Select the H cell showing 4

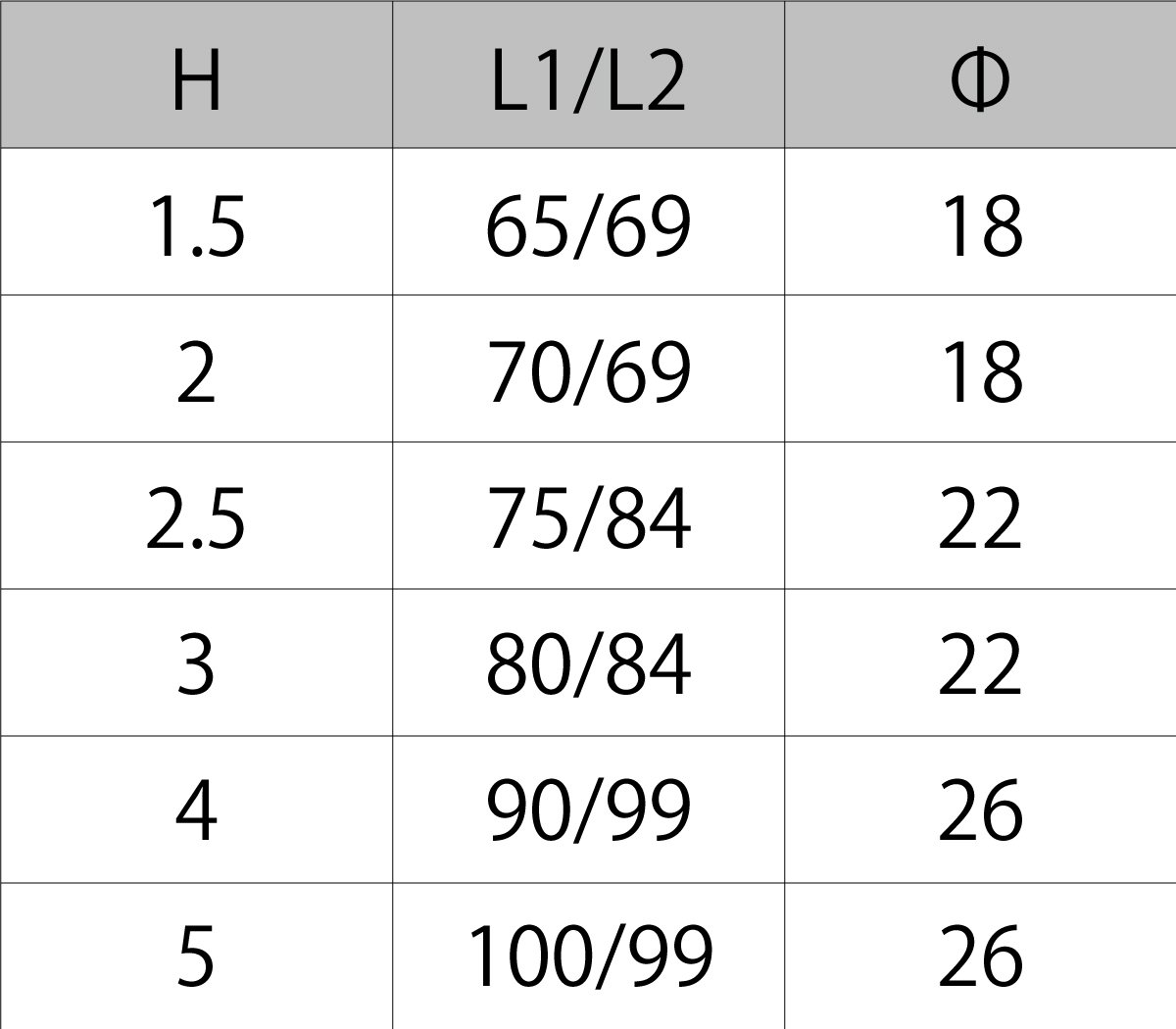pos(196,811)
